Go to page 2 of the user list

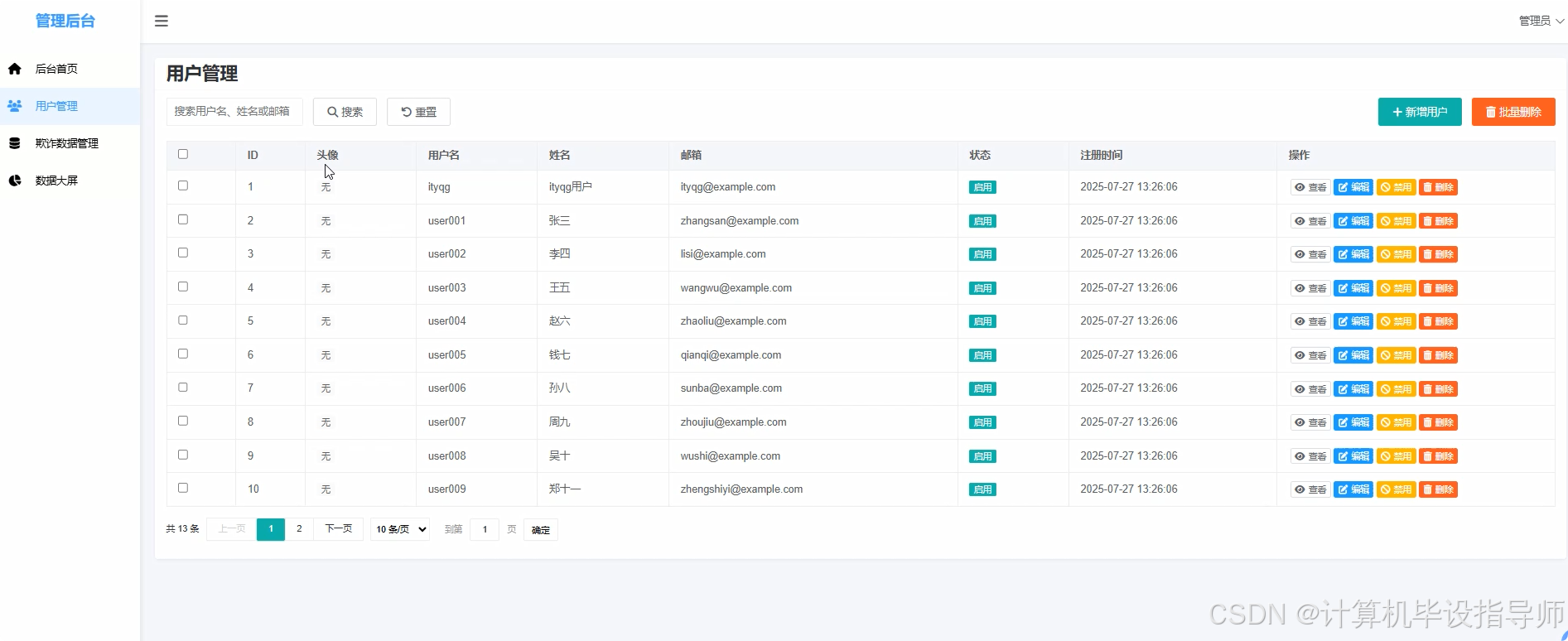[299, 529]
